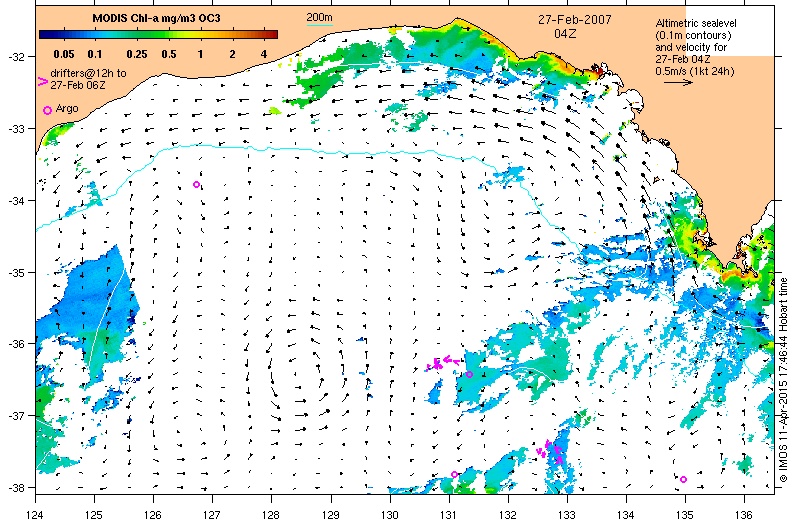Image resolution: width=800 pixels, height=520 pixels.
Task: Click the Argo float marker near 131E, 38S
Action: click(x=455, y=475)
